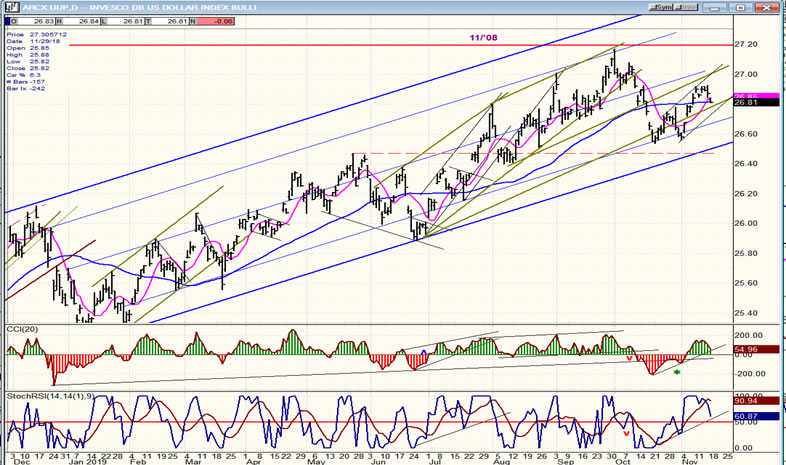Click the Price 27.305712 readout
The width and height of the screenshot is (786, 465).
tap(37, 35)
